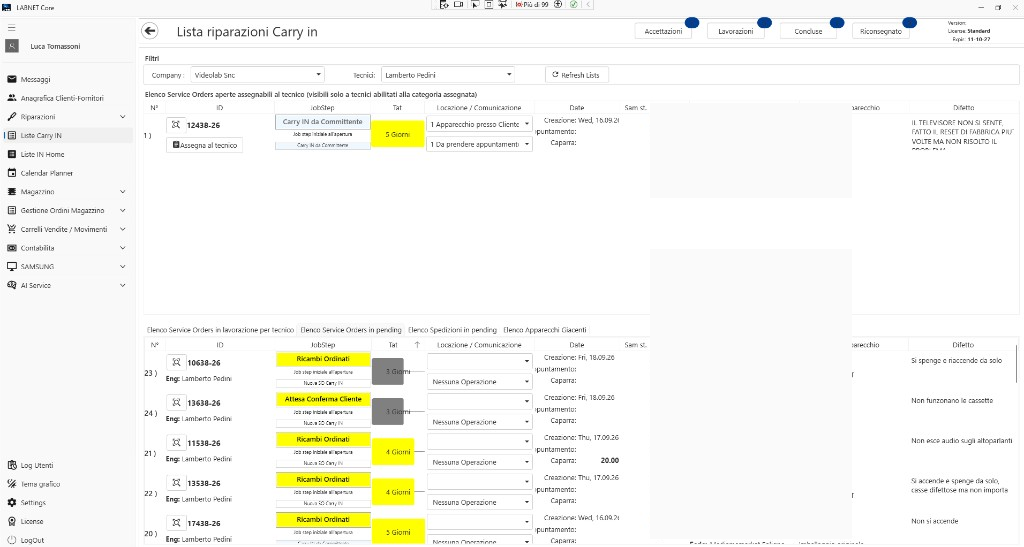Click the JobStep column header in upper table

[323, 108]
